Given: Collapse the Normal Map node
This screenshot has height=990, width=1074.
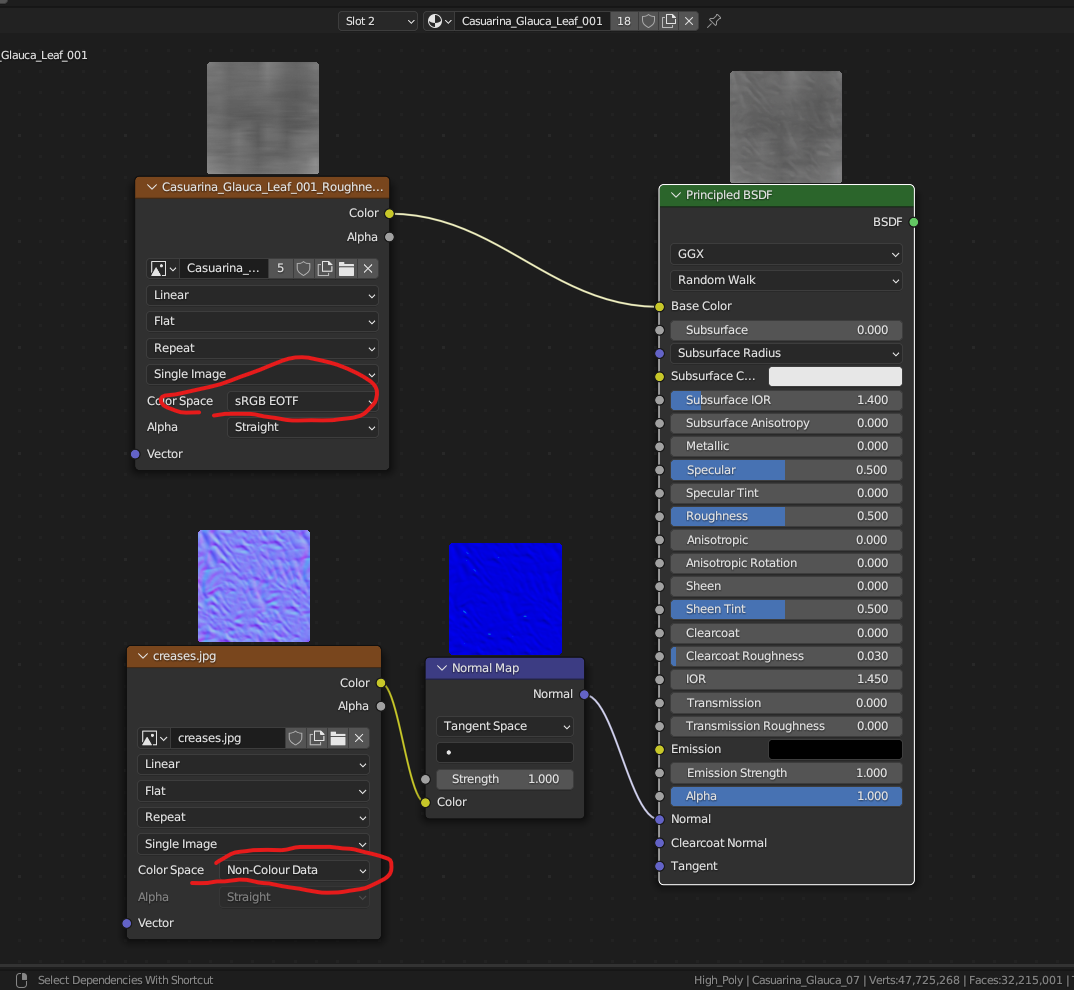Looking at the screenshot, I should click(442, 668).
